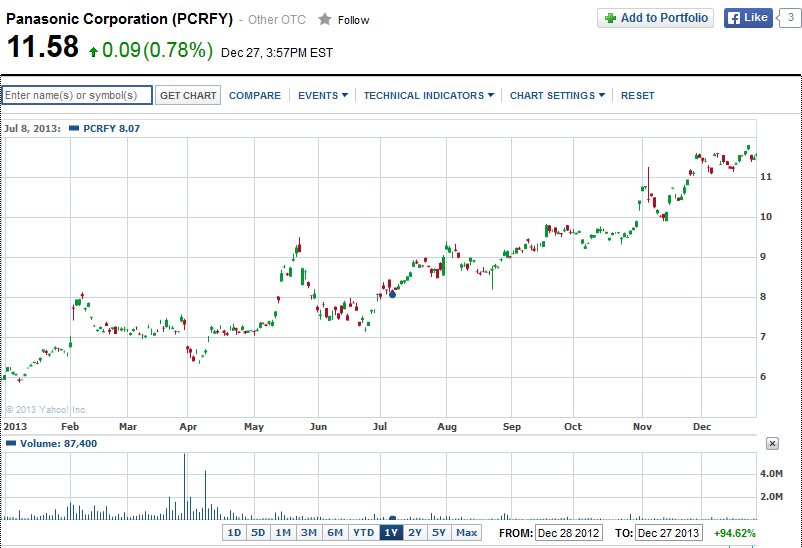802x548 pixels.
Task: Select the 5Y time range
Action: [x=439, y=533]
